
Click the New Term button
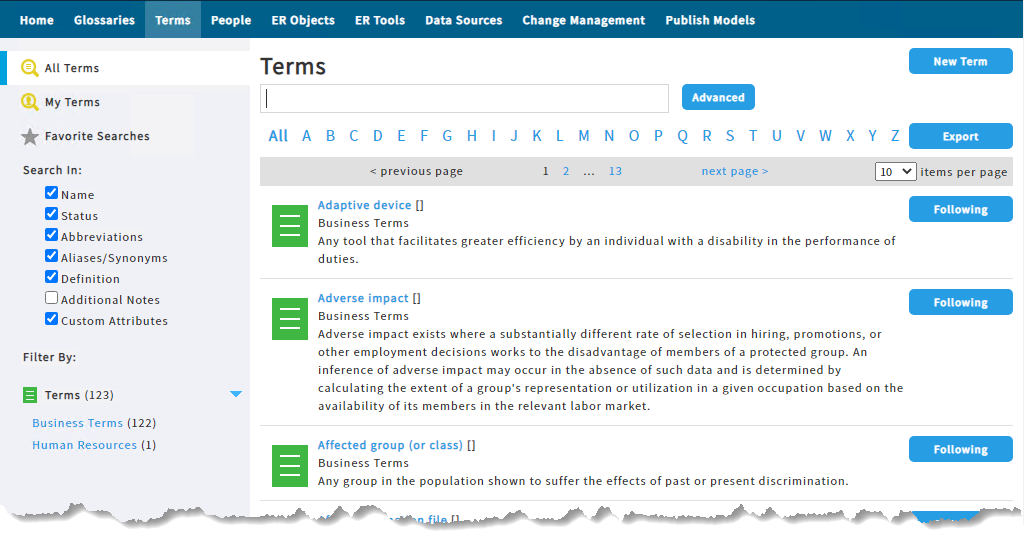click(x=961, y=61)
